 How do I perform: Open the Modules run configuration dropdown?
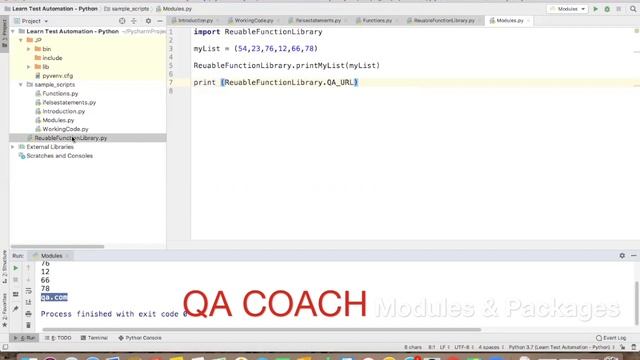click(x=567, y=9)
